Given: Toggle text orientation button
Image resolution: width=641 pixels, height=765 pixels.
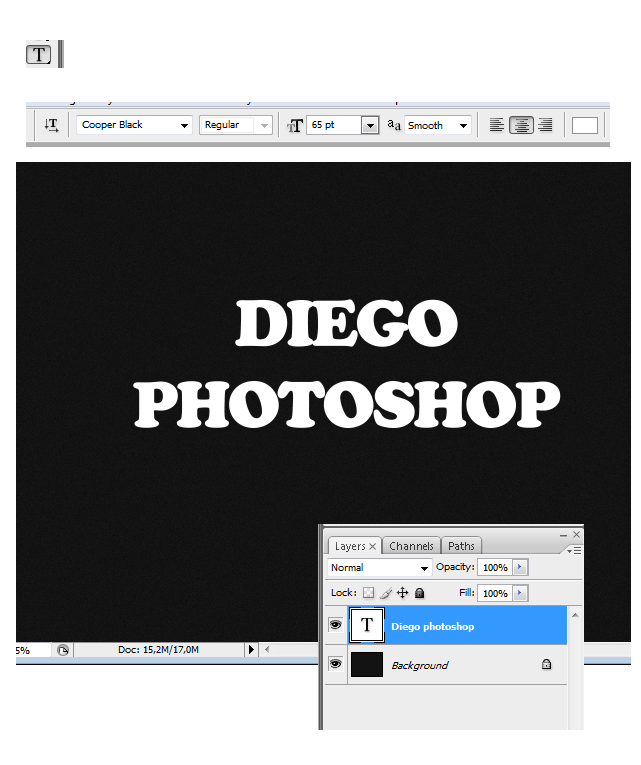Looking at the screenshot, I should pyautogui.click(x=51, y=125).
